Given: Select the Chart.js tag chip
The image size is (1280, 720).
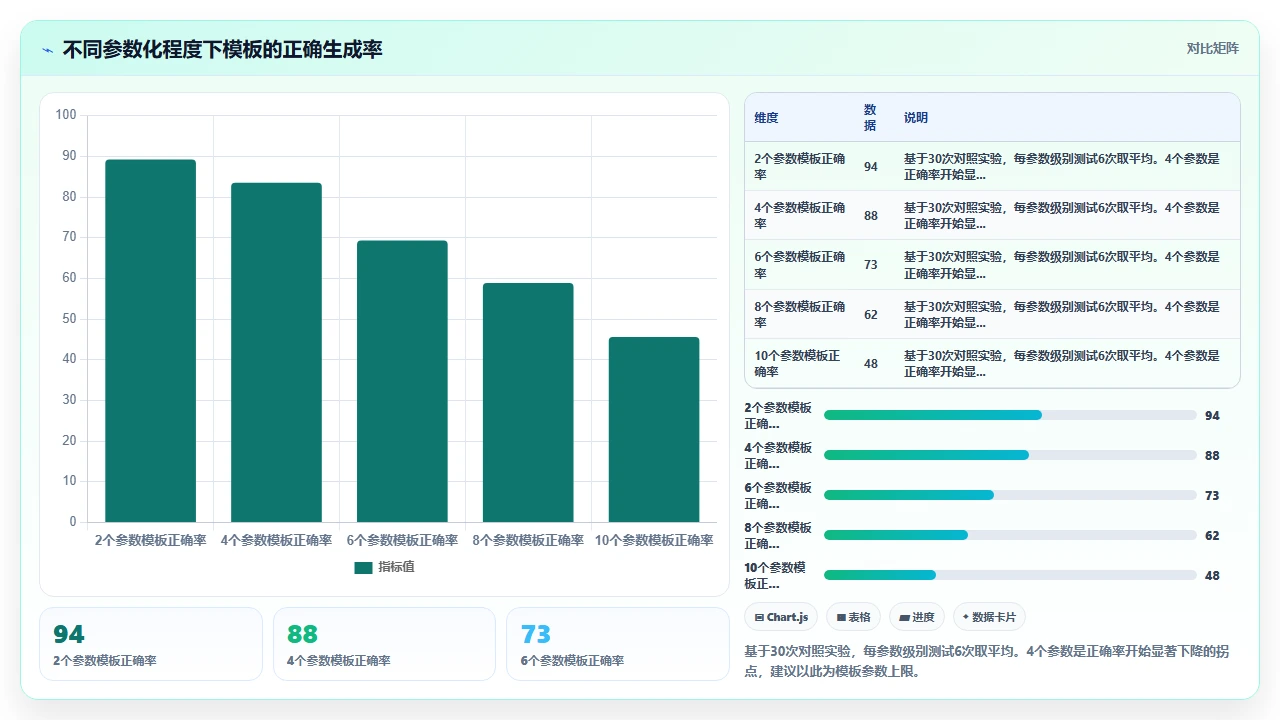Looking at the screenshot, I should [782, 617].
